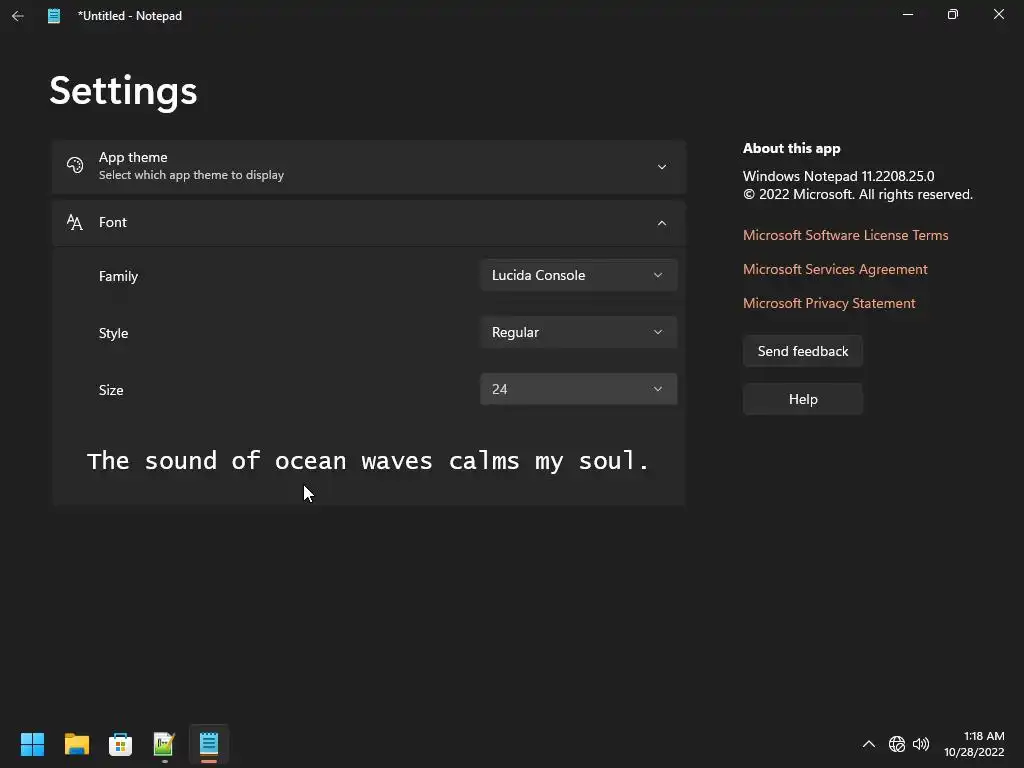Viewport: 1024px width, 768px height.
Task: Open Microsoft Services Agreement link
Action: (835, 269)
